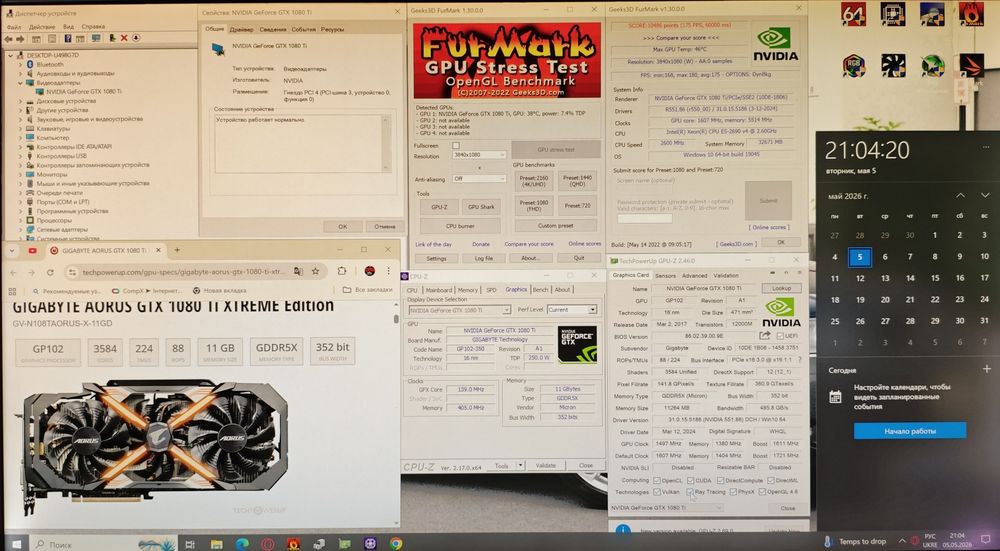Expand the Мониторы tree node
The image size is (1000, 551).
[x=20, y=174]
